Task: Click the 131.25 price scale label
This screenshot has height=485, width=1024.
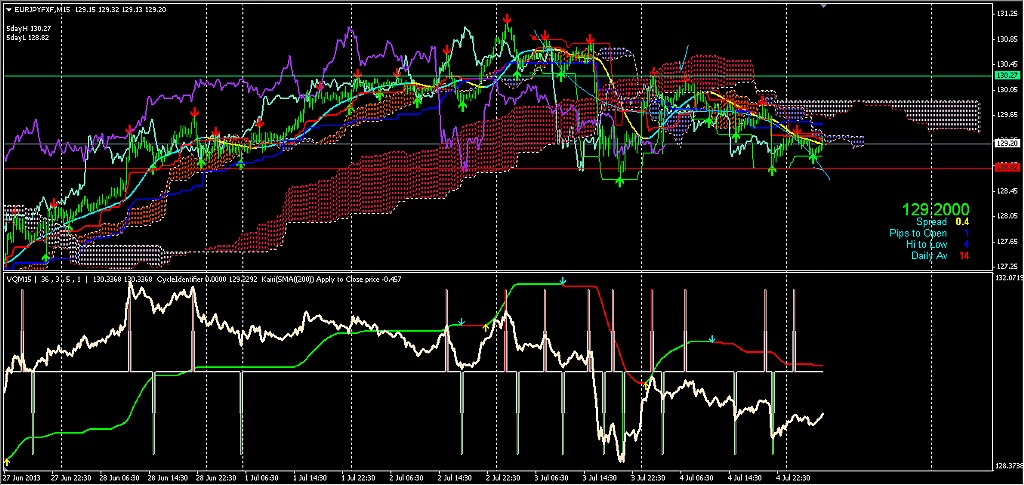Action: [1005, 14]
